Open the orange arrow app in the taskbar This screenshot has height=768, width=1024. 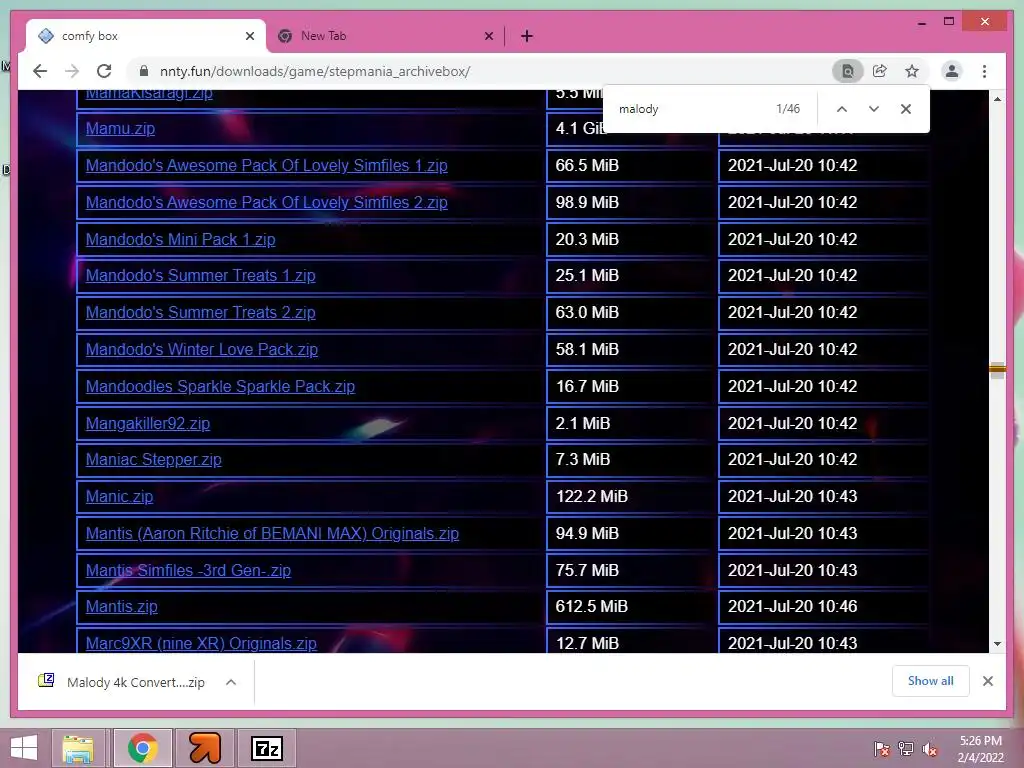pos(204,748)
